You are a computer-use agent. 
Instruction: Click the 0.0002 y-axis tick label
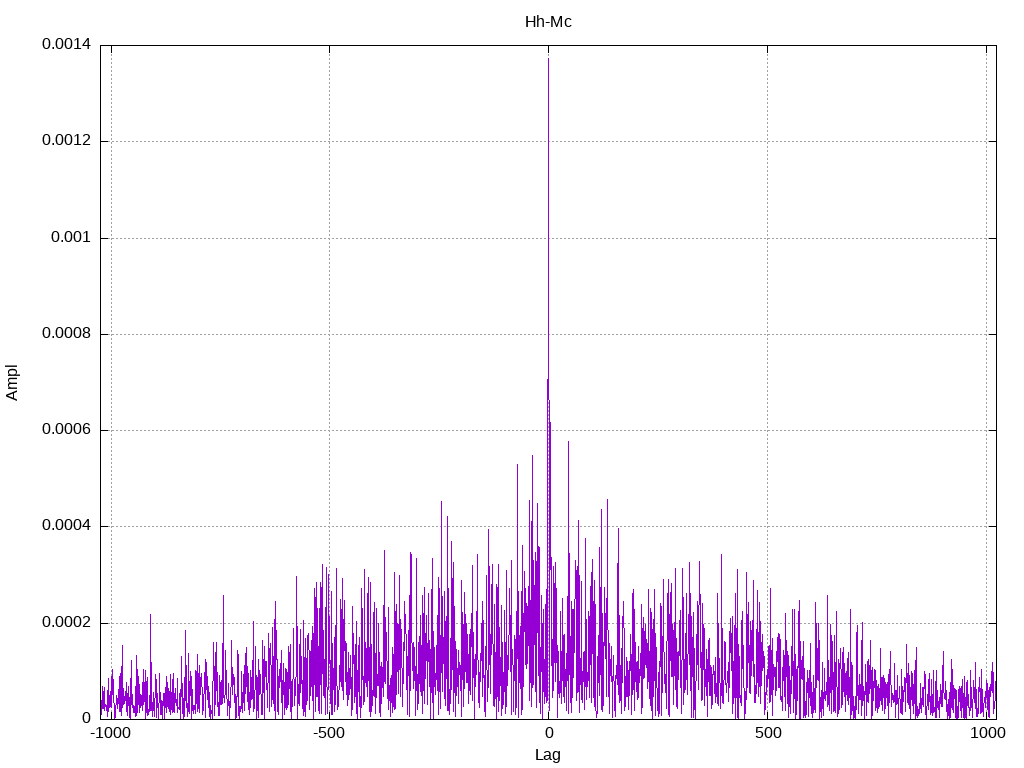click(x=67, y=622)
